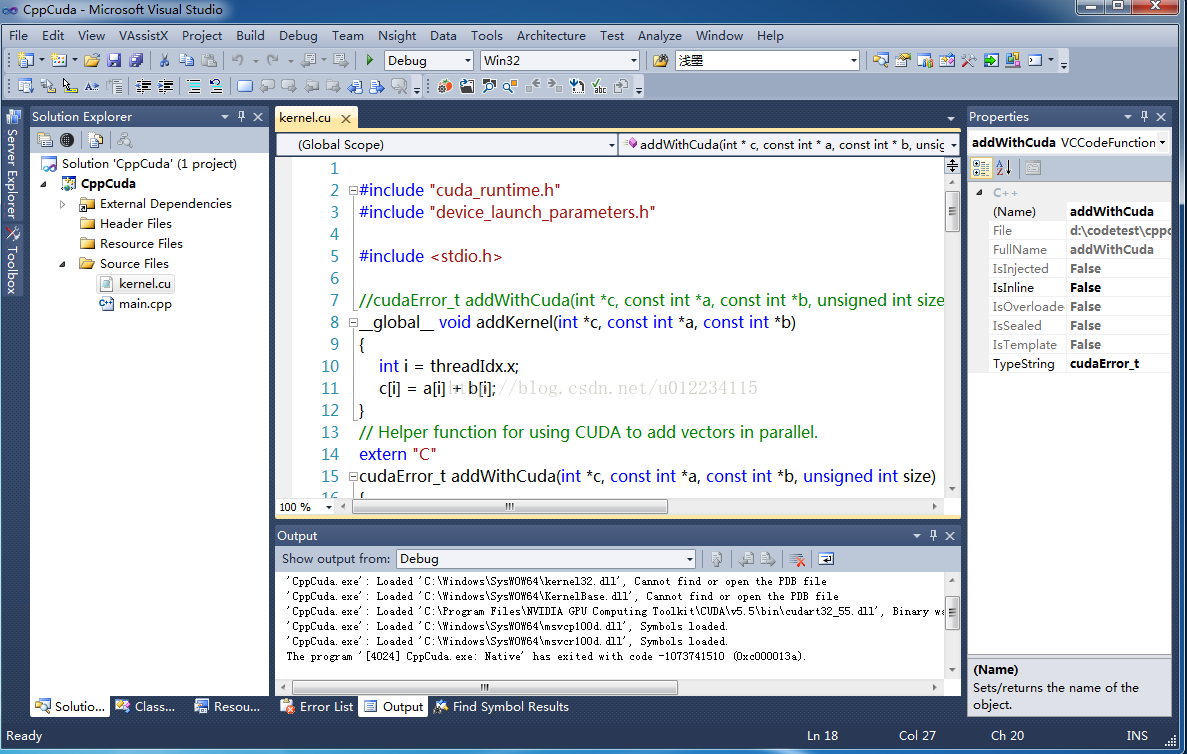The height and width of the screenshot is (754, 1187).
Task: Click the New Project toolbar icon
Action: [x=26, y=61]
